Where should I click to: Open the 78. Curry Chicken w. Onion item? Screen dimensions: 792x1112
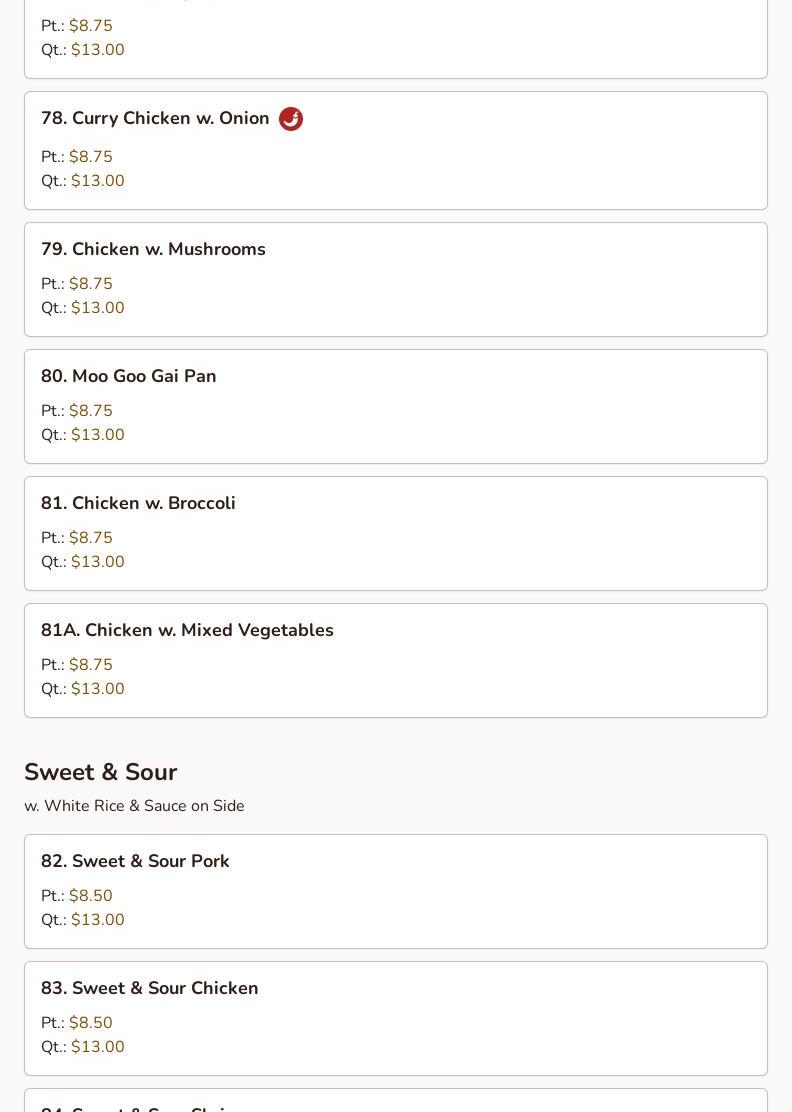[155, 119]
